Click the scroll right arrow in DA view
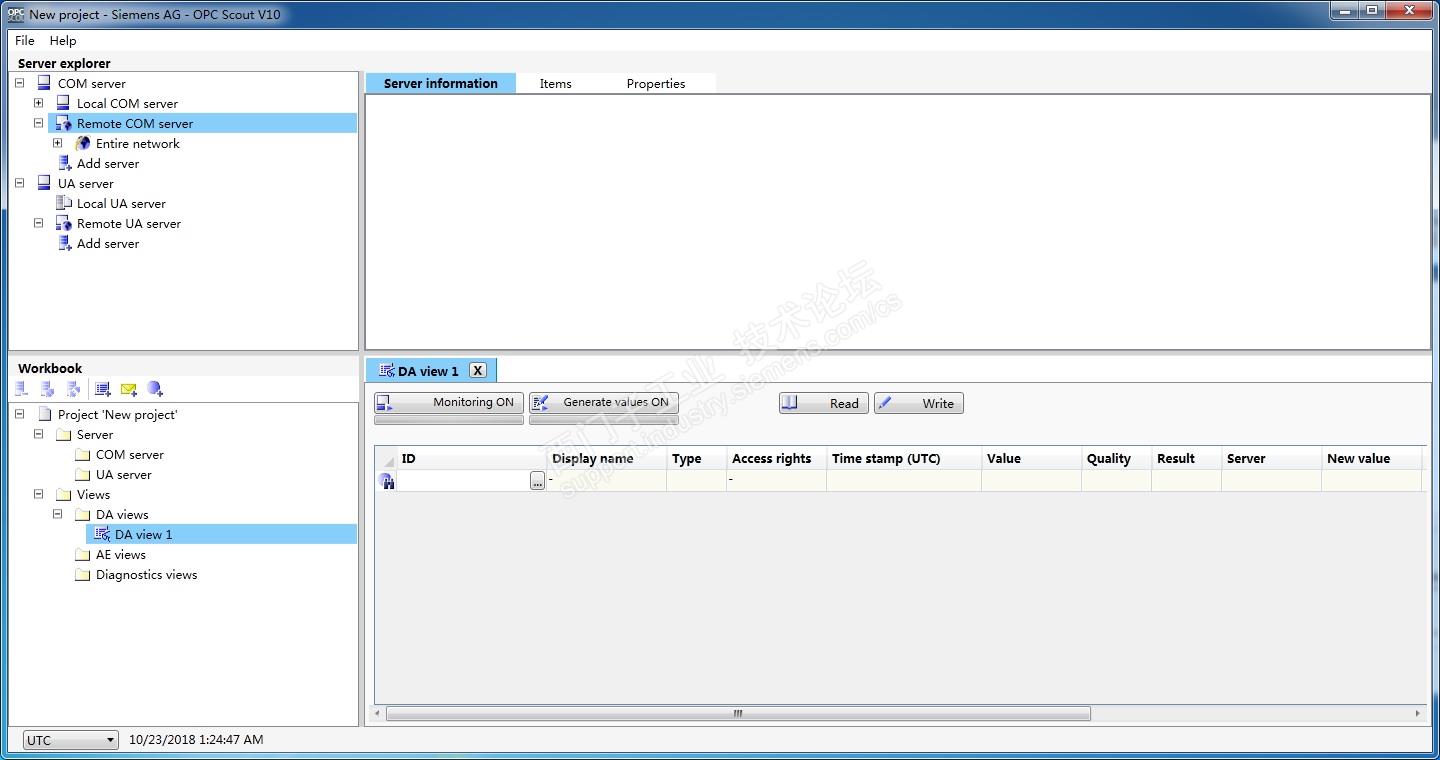The image size is (1440, 760). [1418, 714]
